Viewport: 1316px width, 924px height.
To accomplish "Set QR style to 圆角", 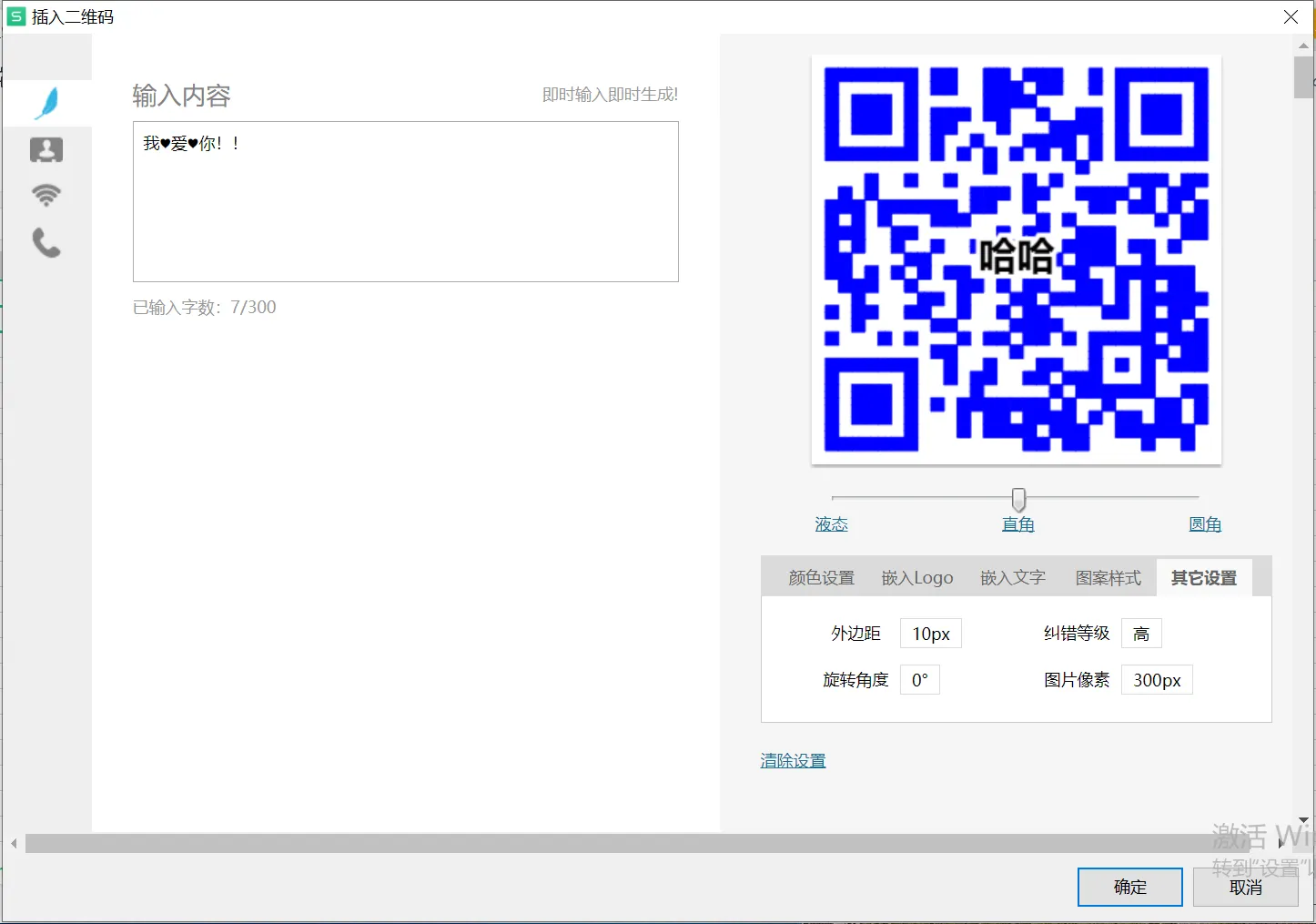I will 1205,524.
